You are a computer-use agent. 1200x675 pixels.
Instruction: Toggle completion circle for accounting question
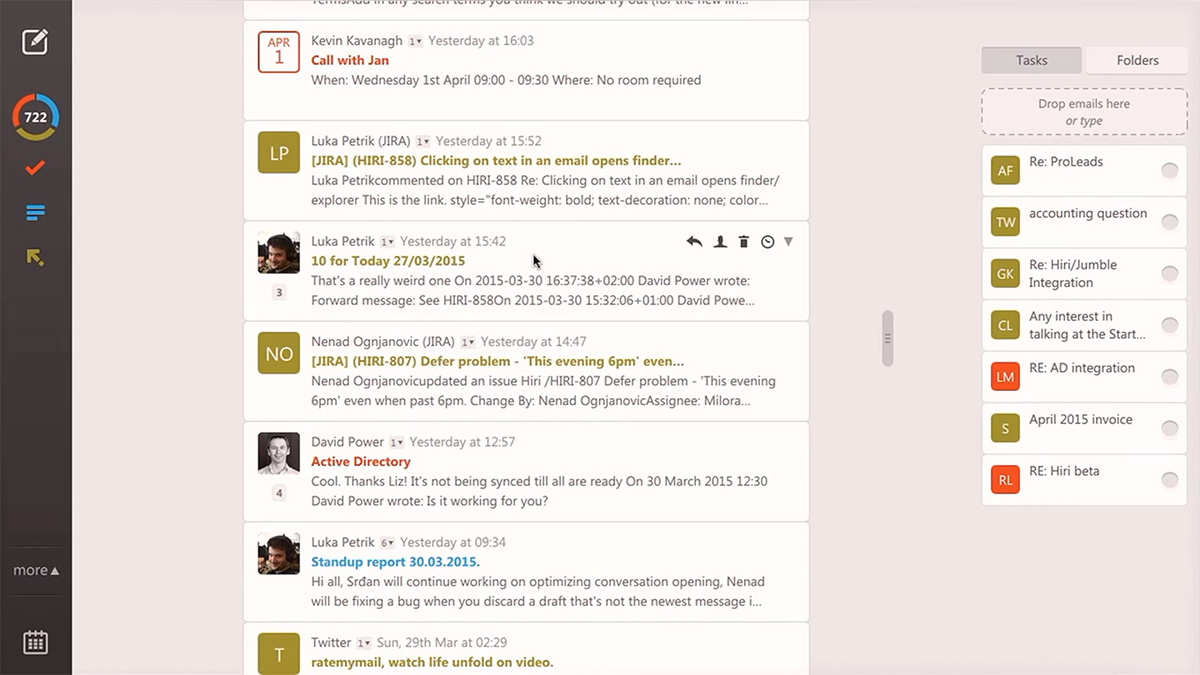point(1169,222)
